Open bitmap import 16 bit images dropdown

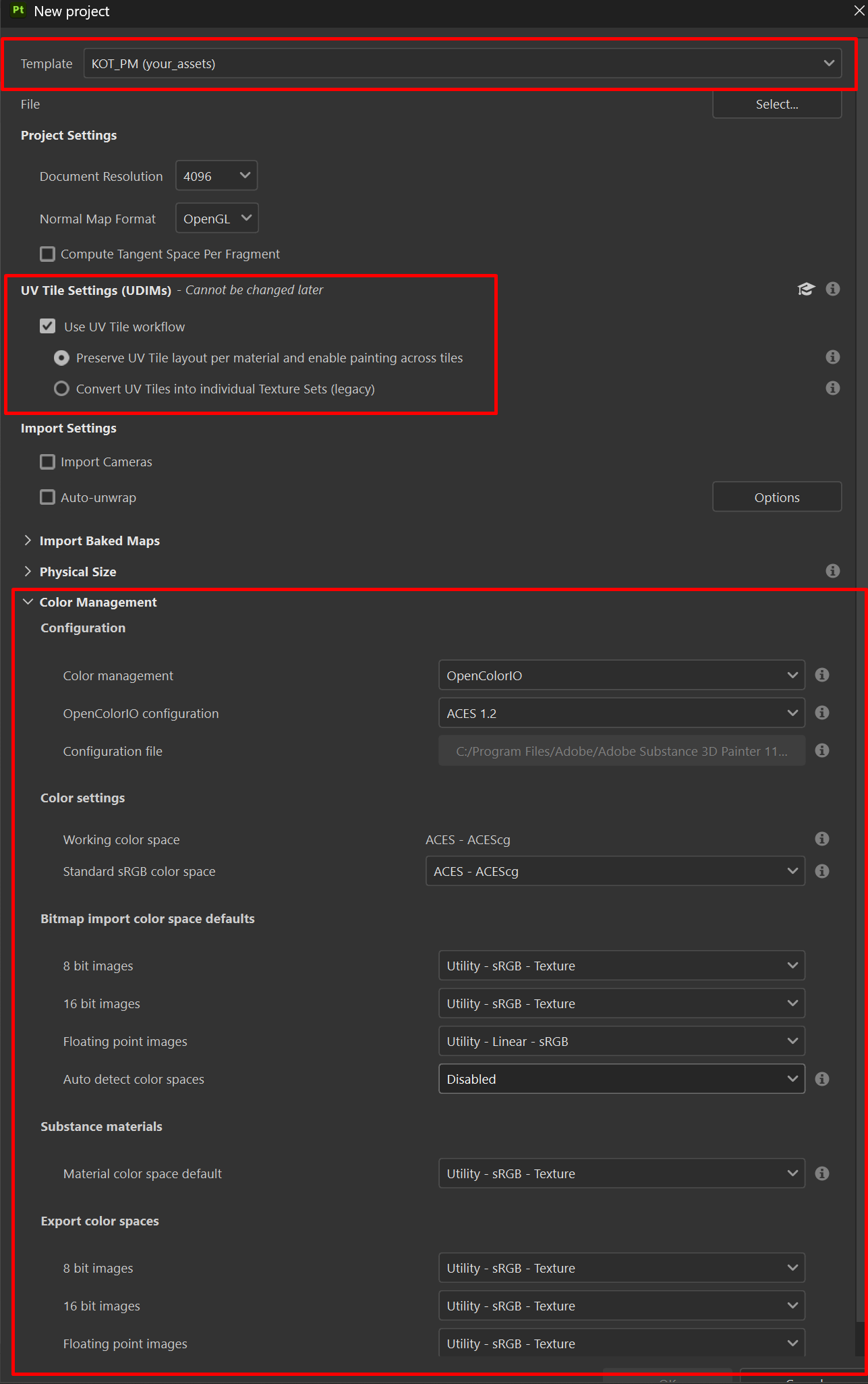(x=622, y=1003)
